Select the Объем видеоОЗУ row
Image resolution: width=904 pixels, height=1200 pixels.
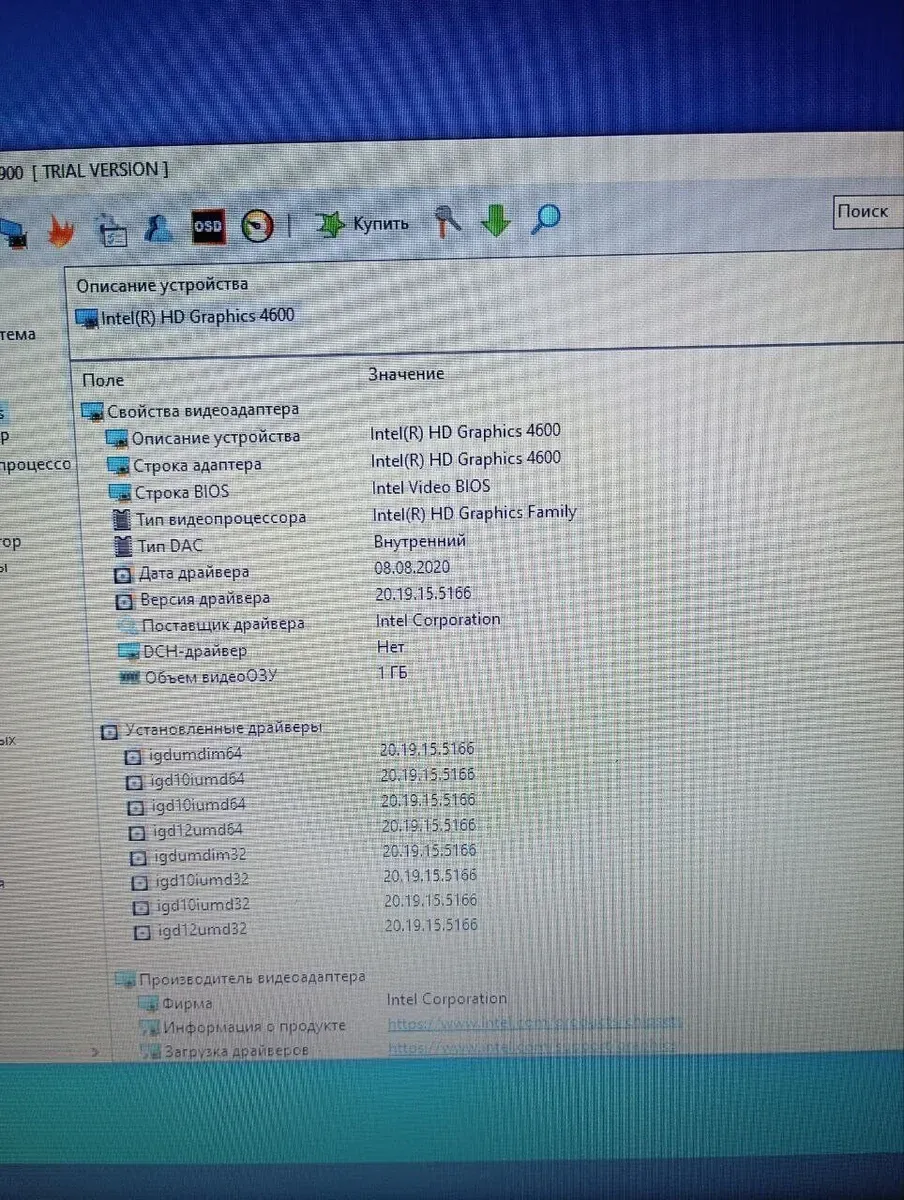pyautogui.click(x=210, y=677)
